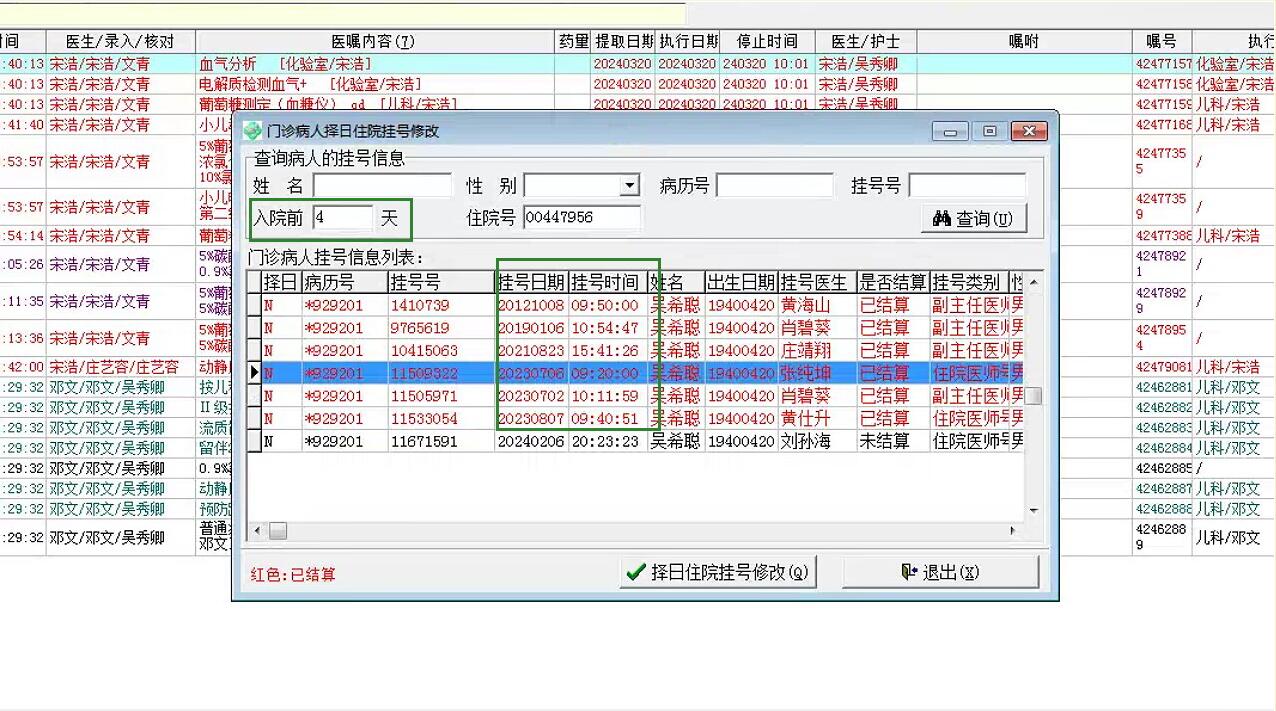Click 提取日期 column header in background
The width and height of the screenshot is (1276, 711).
tap(623, 41)
